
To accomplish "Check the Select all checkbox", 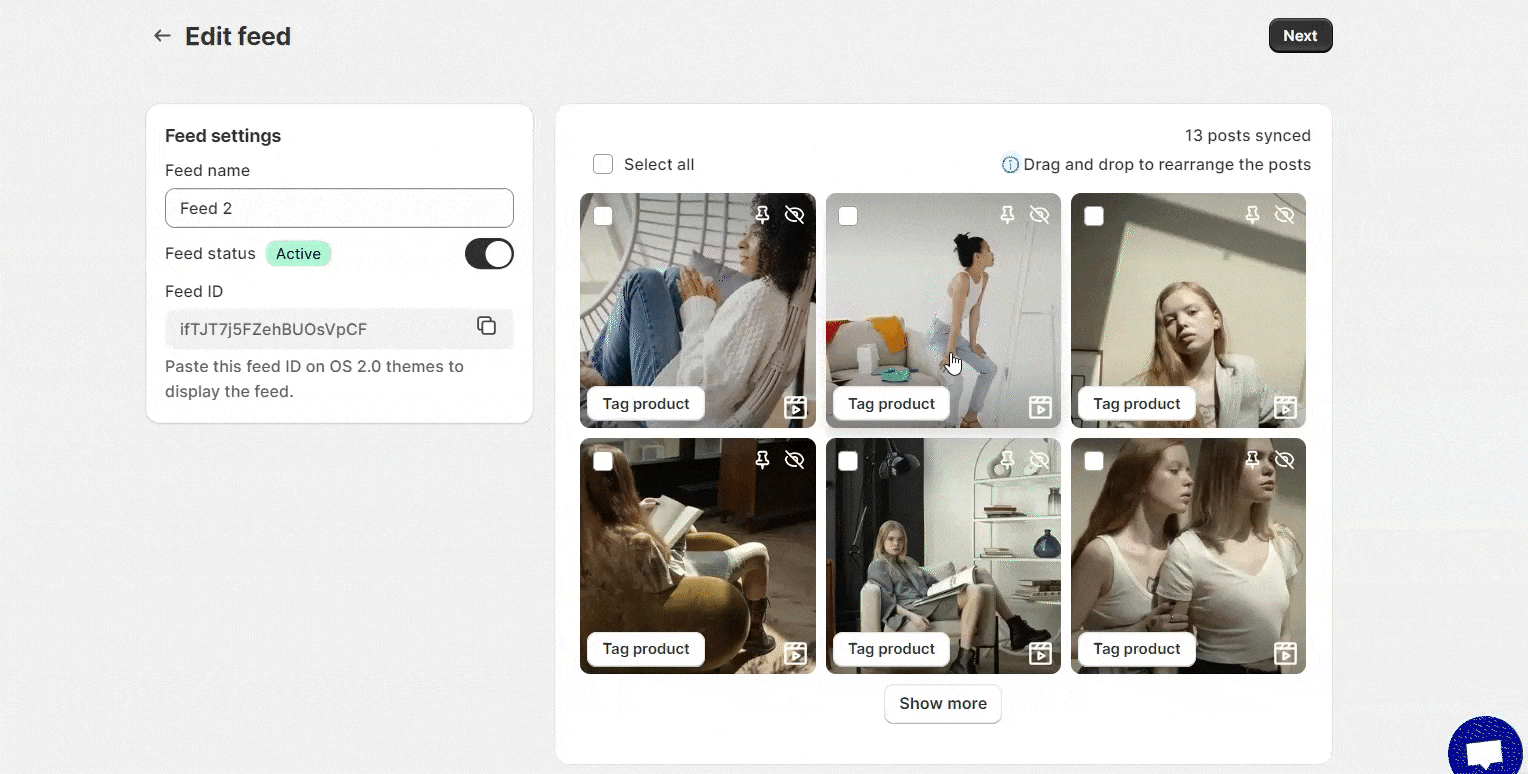I will [x=603, y=165].
